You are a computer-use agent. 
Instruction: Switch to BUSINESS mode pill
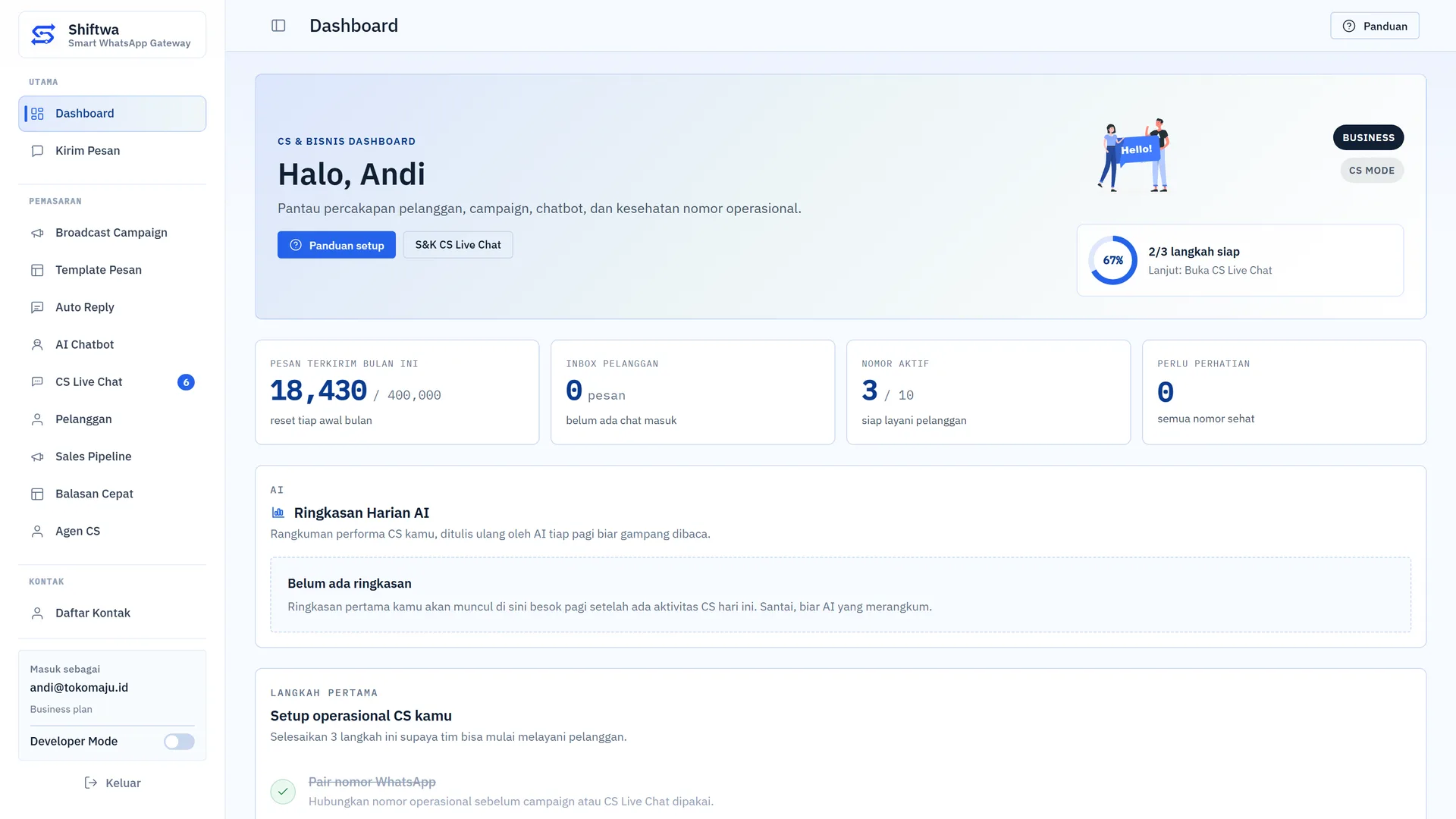click(x=1368, y=137)
